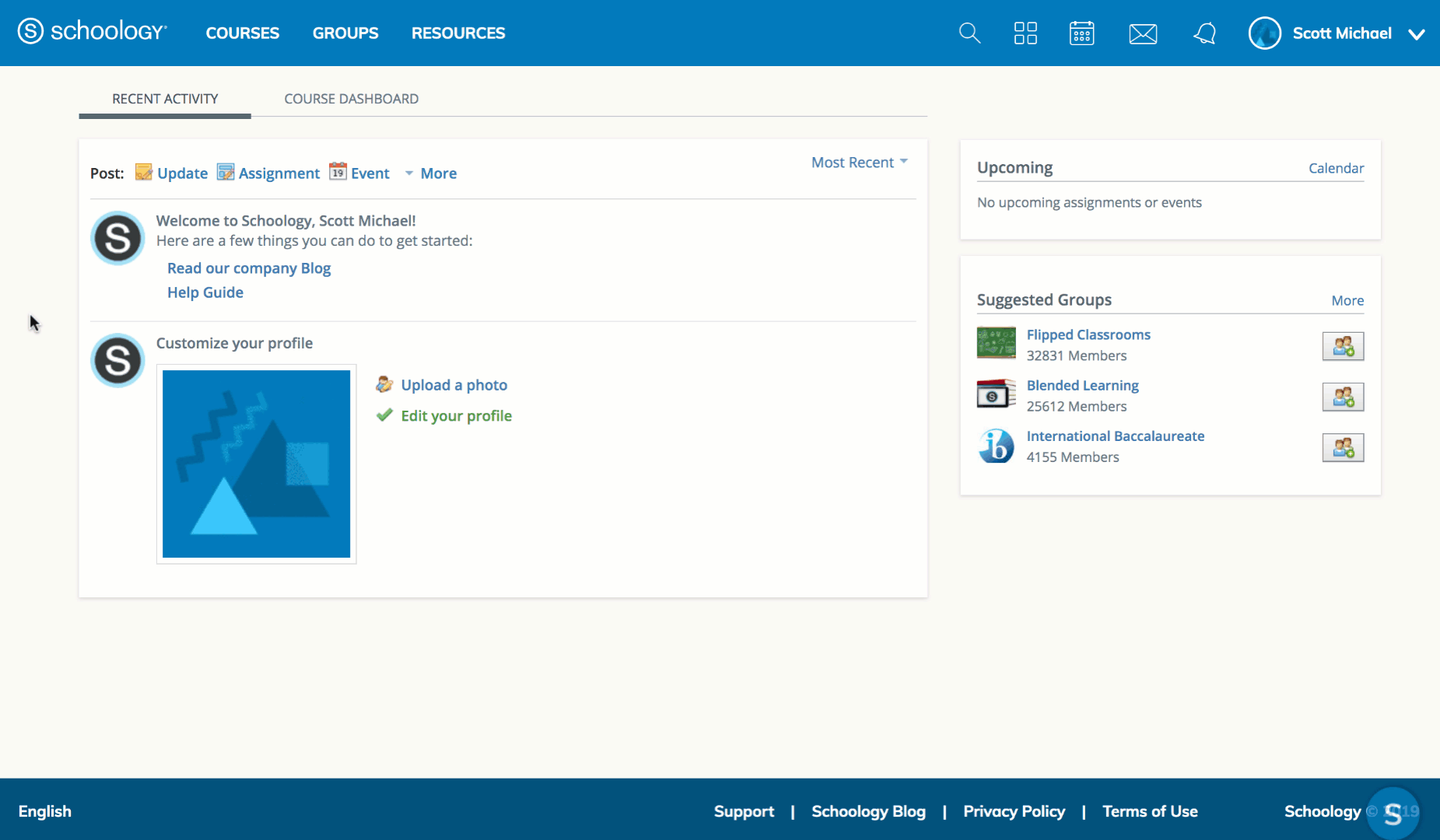Click the green checkmark beside Edit your profile

pos(384,415)
